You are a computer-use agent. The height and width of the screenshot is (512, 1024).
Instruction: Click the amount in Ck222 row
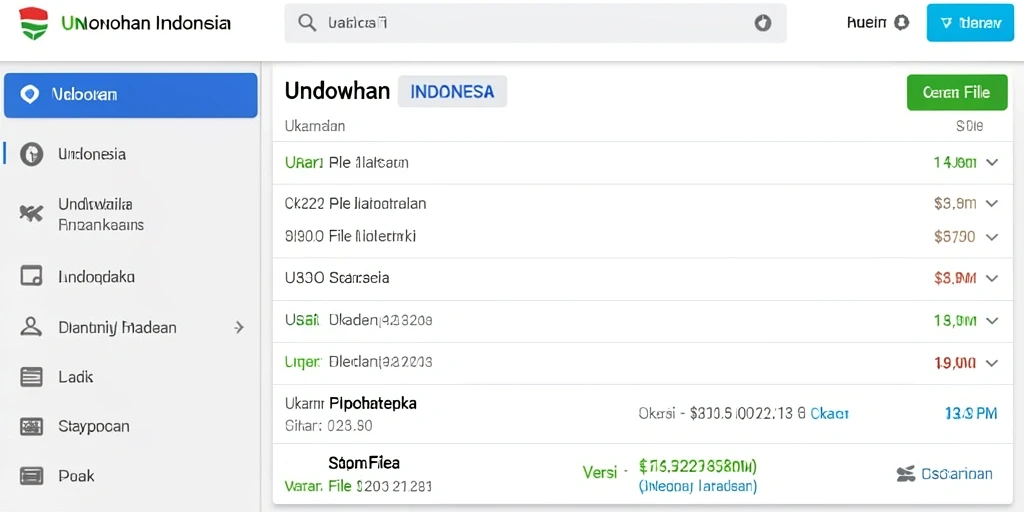click(955, 204)
